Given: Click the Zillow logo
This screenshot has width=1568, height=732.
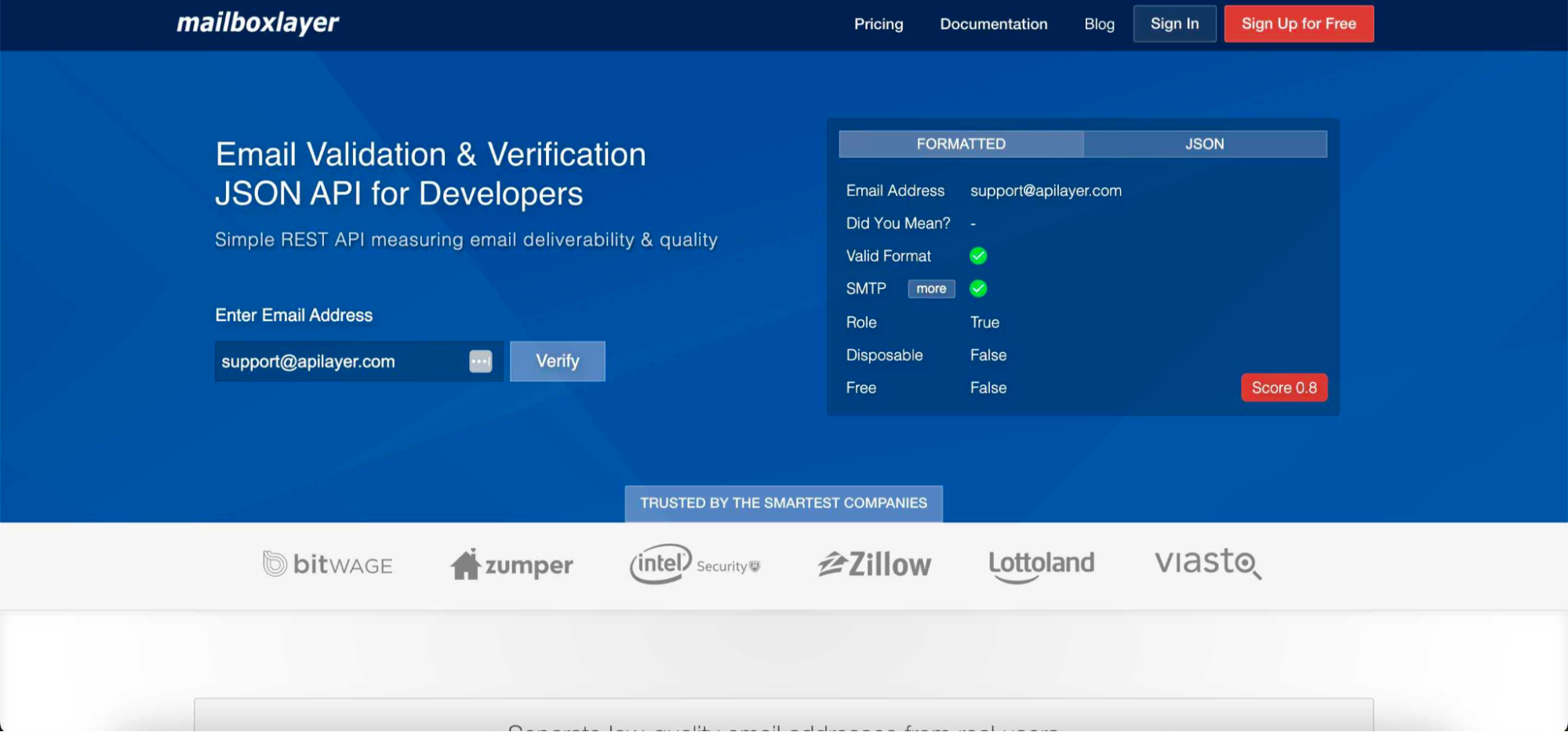Looking at the screenshot, I should (874, 564).
